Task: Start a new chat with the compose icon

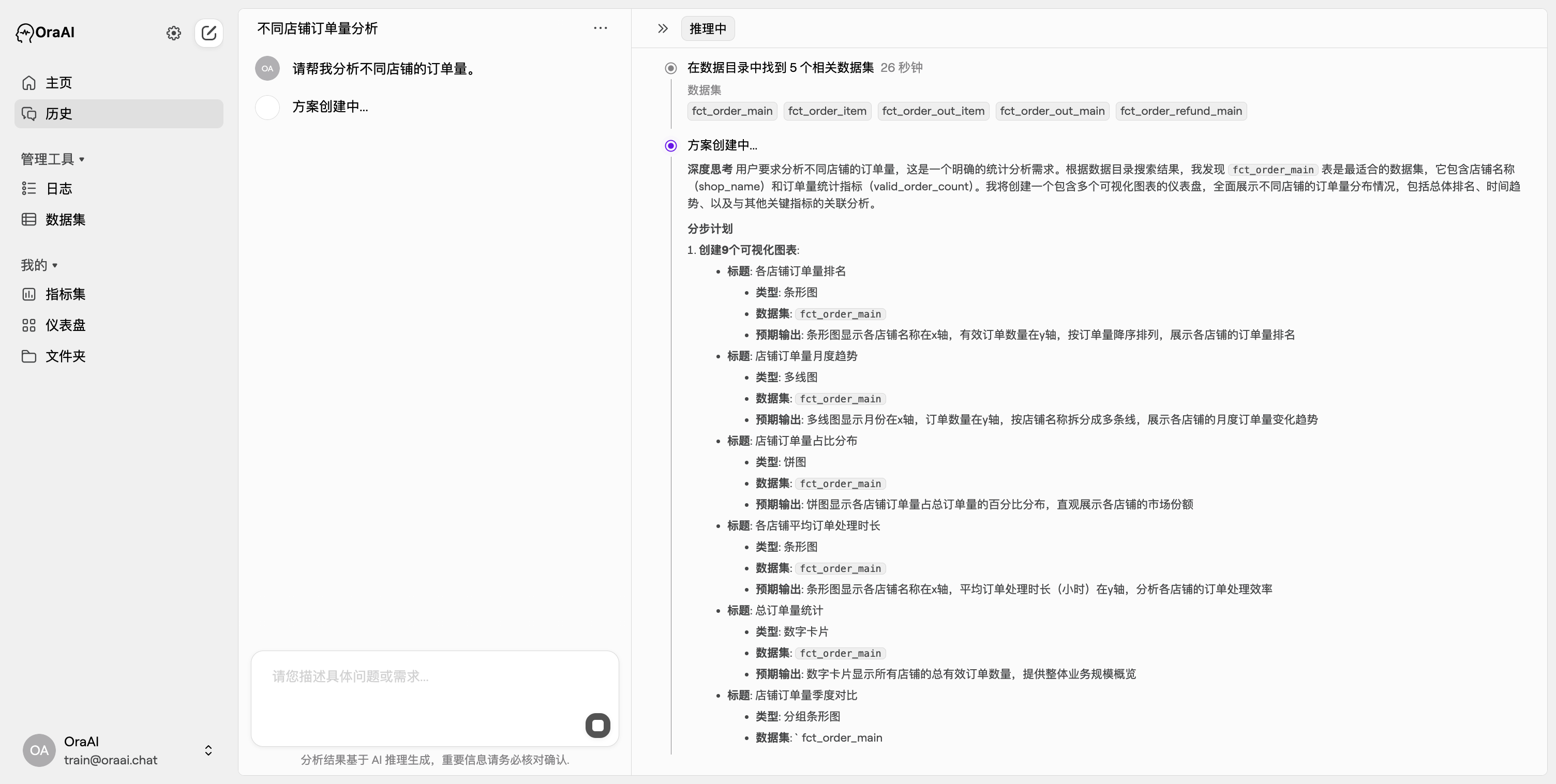Action: click(209, 33)
